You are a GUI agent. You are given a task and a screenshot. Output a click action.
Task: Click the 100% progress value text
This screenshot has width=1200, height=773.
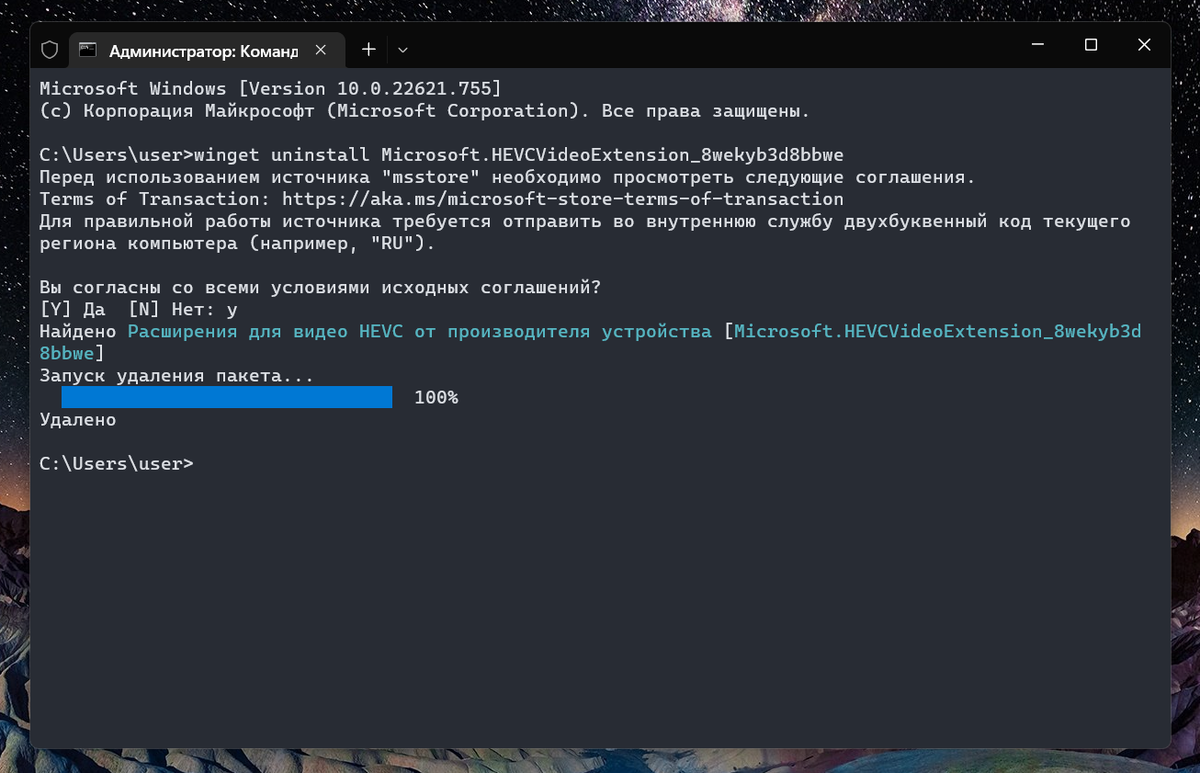pos(436,397)
